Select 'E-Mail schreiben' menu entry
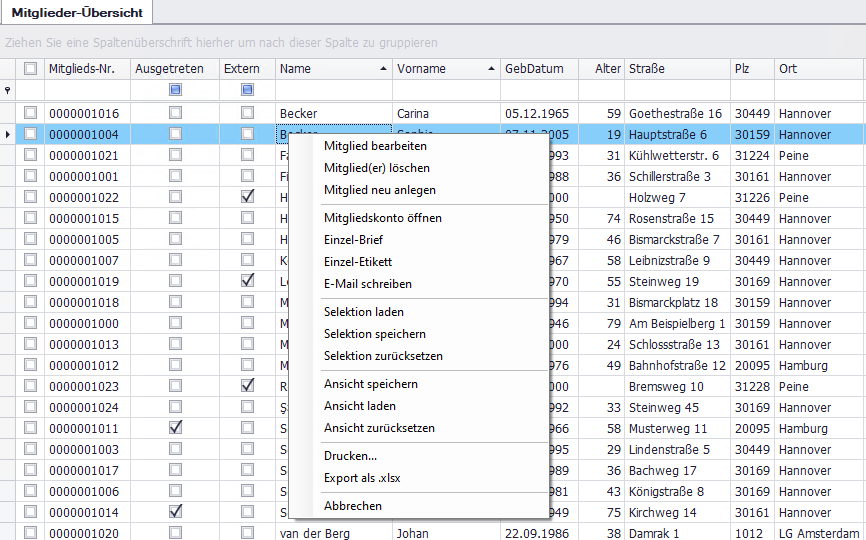The height and width of the screenshot is (540, 866). pos(367,284)
